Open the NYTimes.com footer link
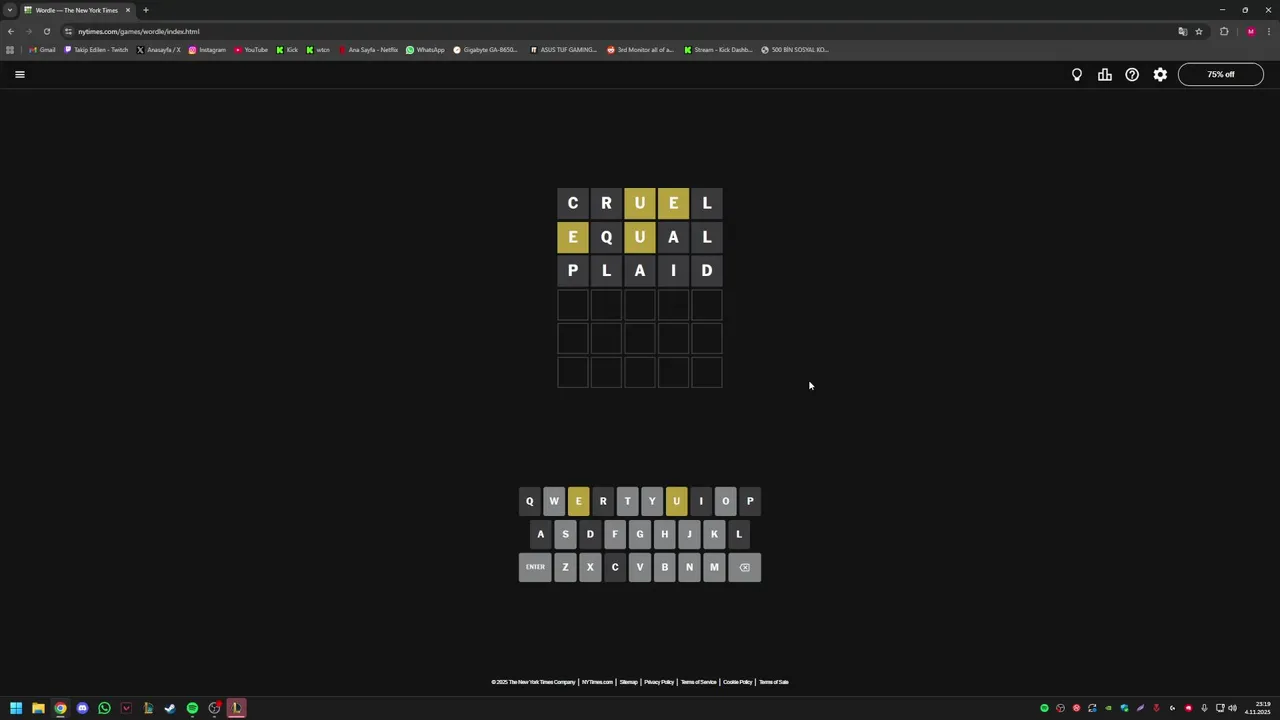The image size is (1280, 720). (597, 682)
